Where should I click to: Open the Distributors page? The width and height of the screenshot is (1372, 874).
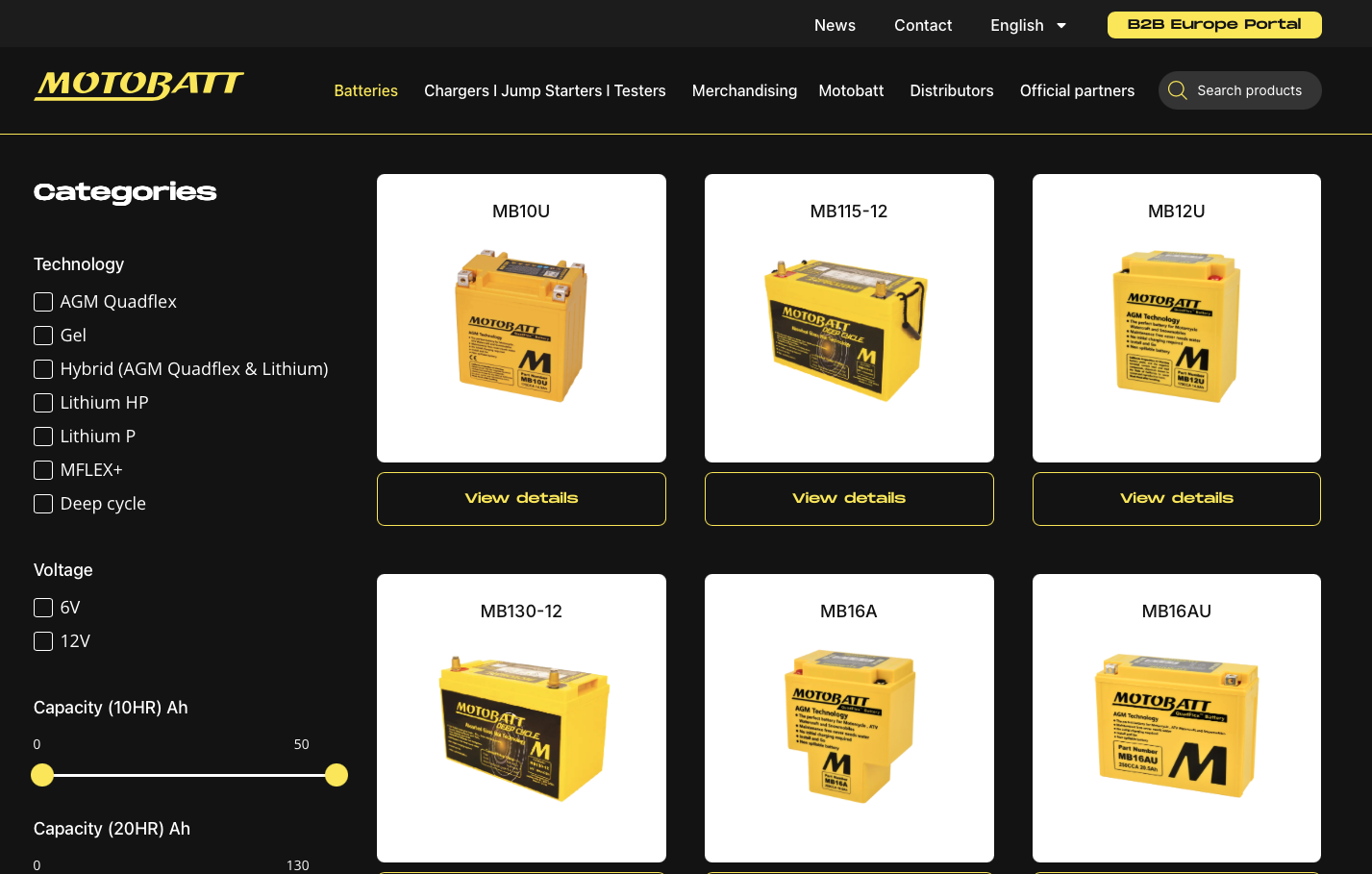(x=952, y=90)
